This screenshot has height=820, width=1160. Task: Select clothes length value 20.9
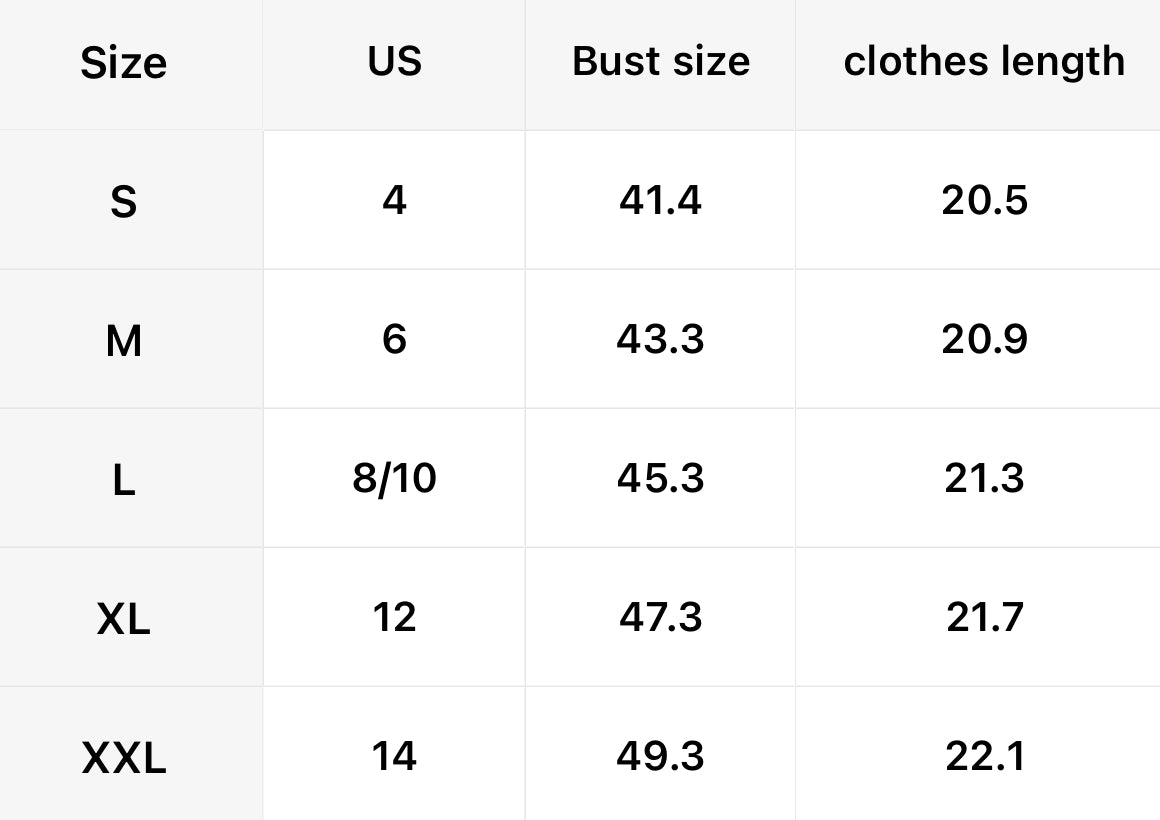pos(984,340)
